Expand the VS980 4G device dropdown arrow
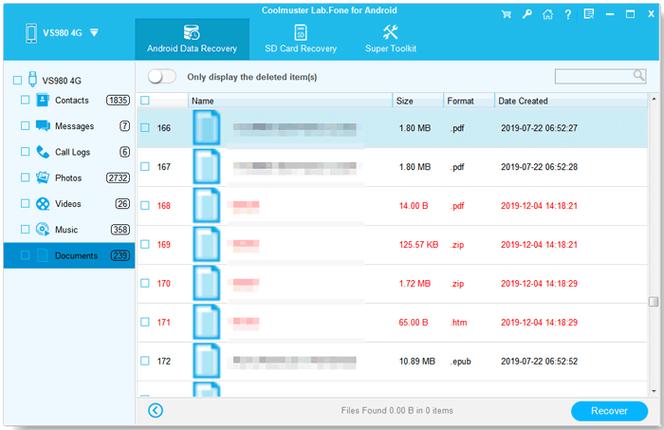 click(x=94, y=33)
